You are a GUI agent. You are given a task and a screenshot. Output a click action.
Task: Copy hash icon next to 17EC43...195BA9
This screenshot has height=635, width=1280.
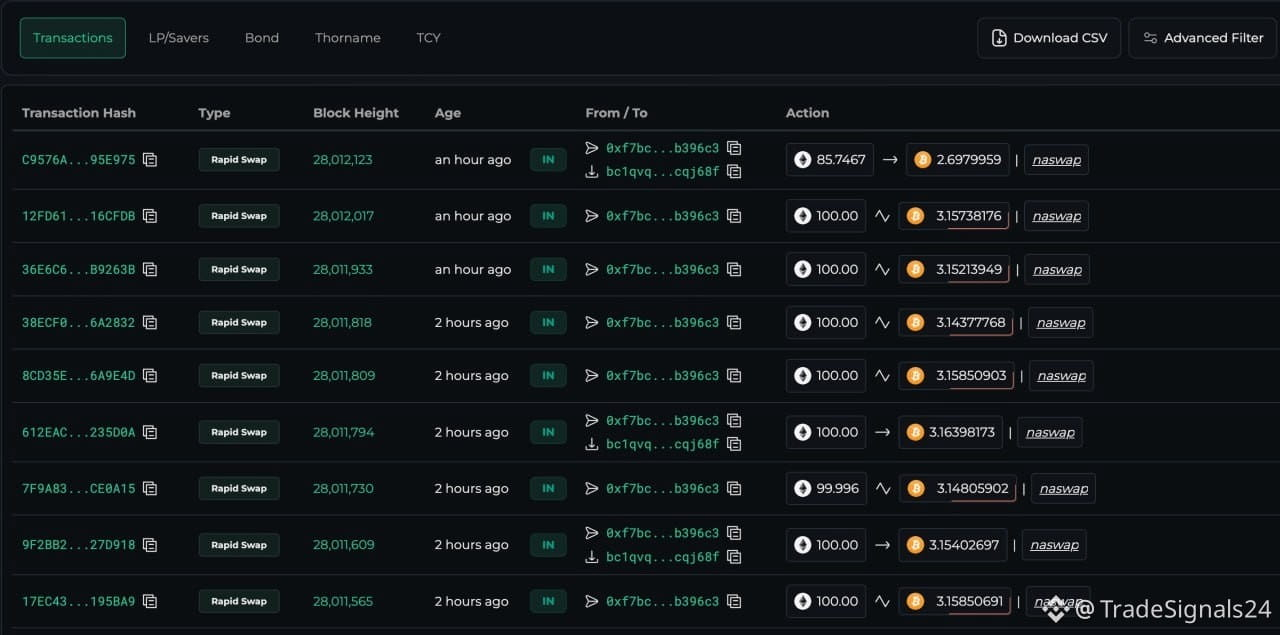[x=150, y=601]
